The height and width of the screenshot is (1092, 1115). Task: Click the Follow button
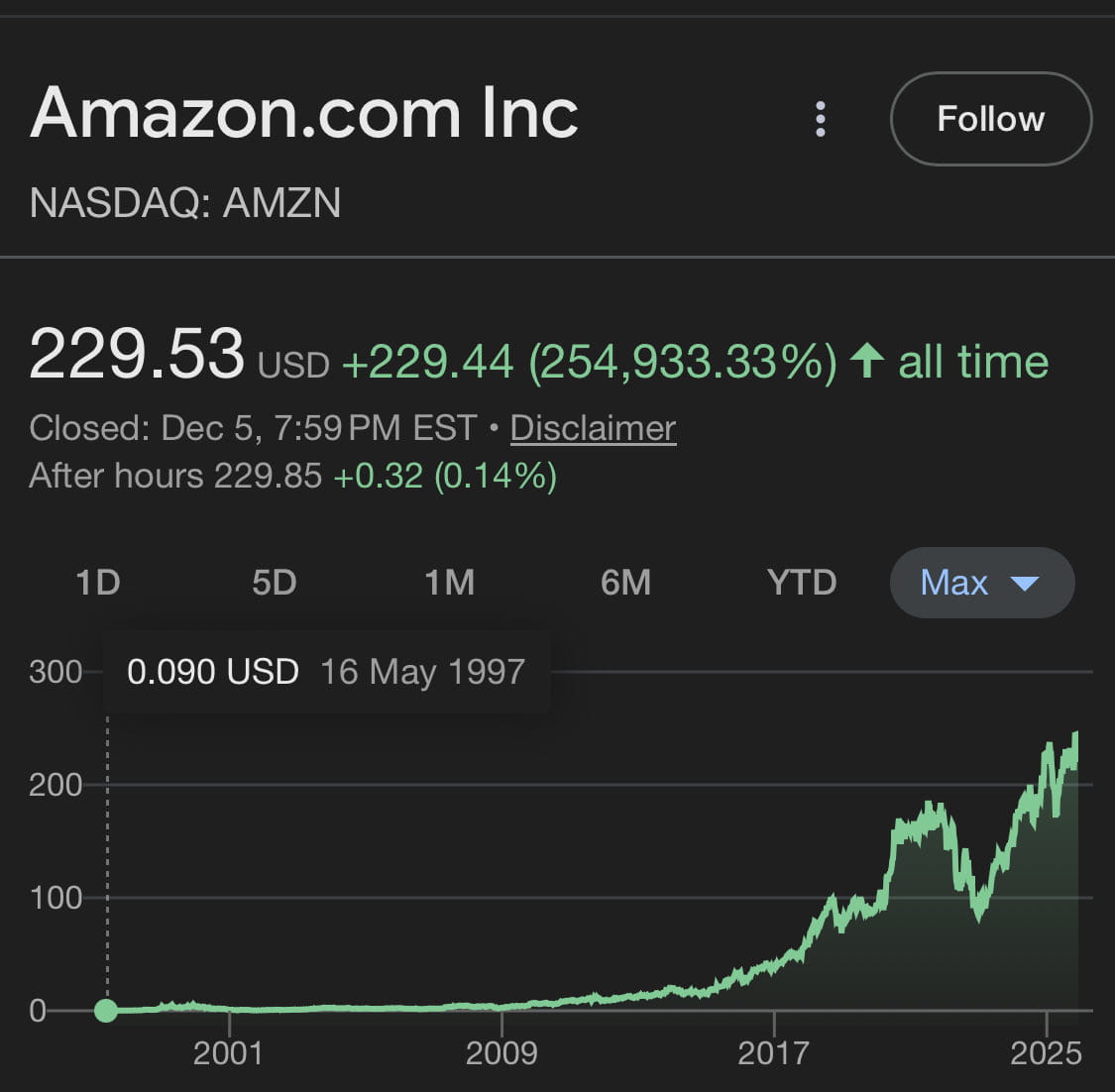[x=990, y=119]
